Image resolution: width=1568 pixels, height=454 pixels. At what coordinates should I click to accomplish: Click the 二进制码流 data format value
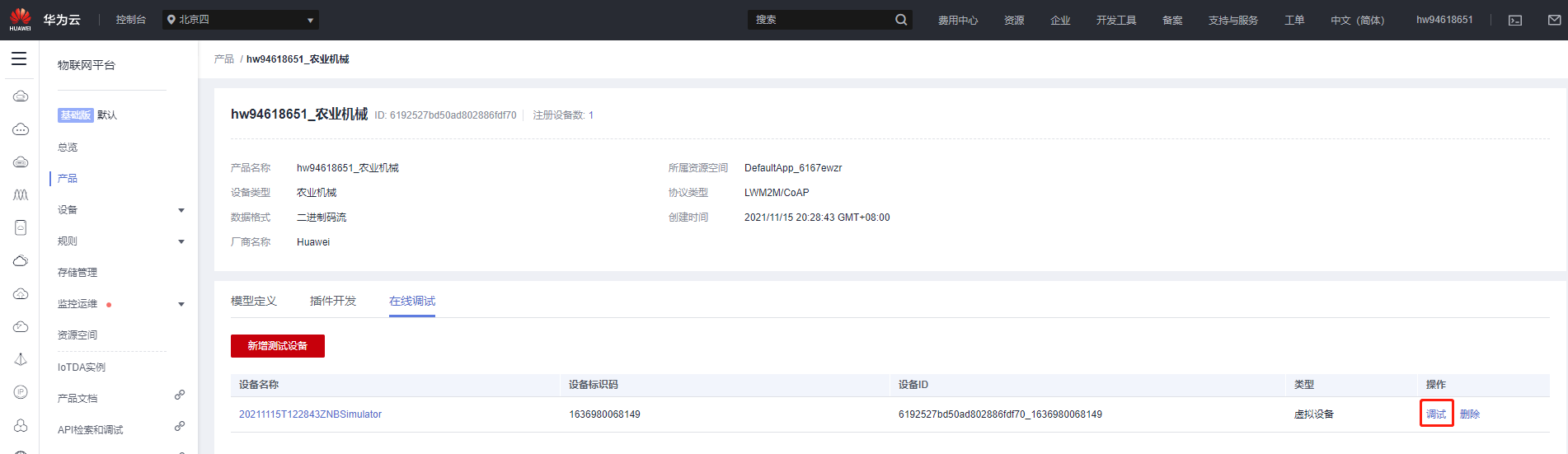pyautogui.click(x=322, y=218)
